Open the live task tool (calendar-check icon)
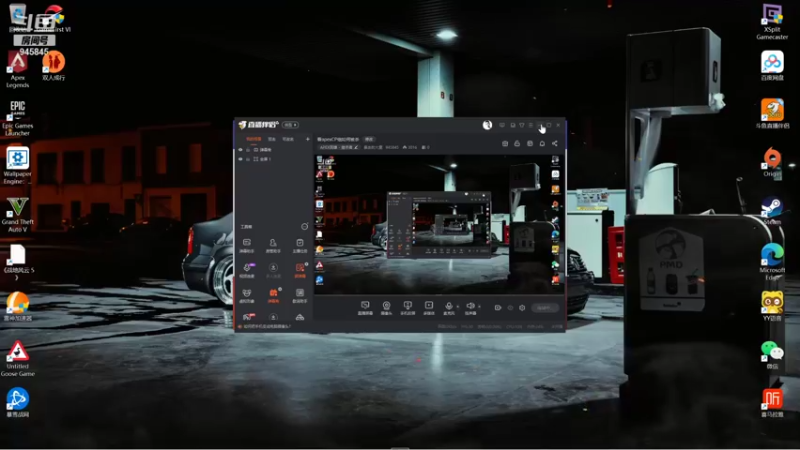The width and height of the screenshot is (800, 450). 300,245
